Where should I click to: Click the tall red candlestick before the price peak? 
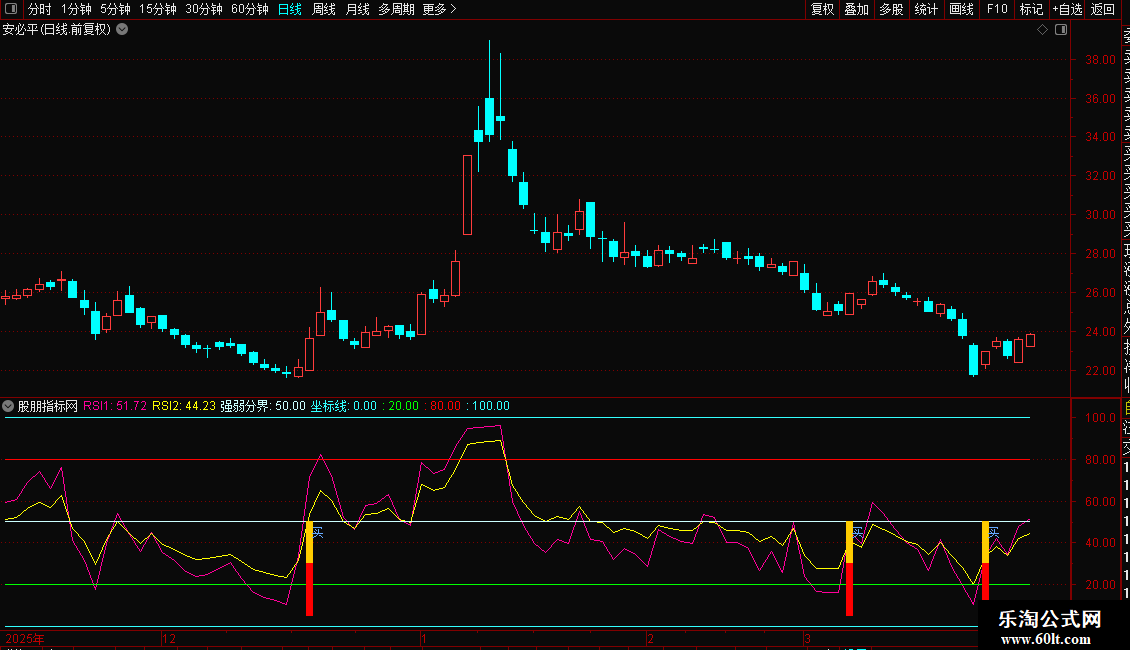coord(467,195)
